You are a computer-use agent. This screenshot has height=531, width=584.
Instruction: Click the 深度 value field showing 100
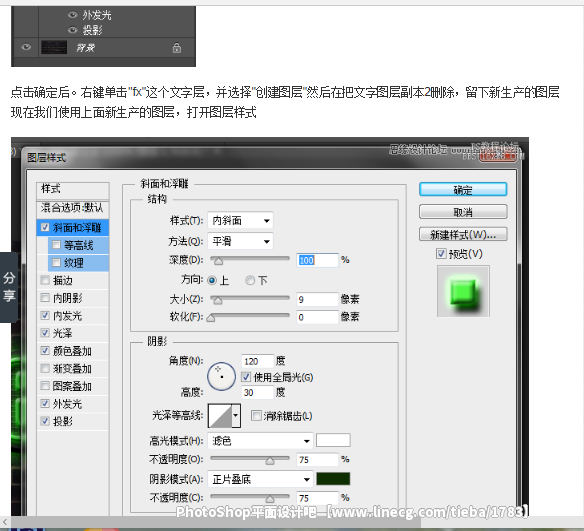(x=317, y=260)
